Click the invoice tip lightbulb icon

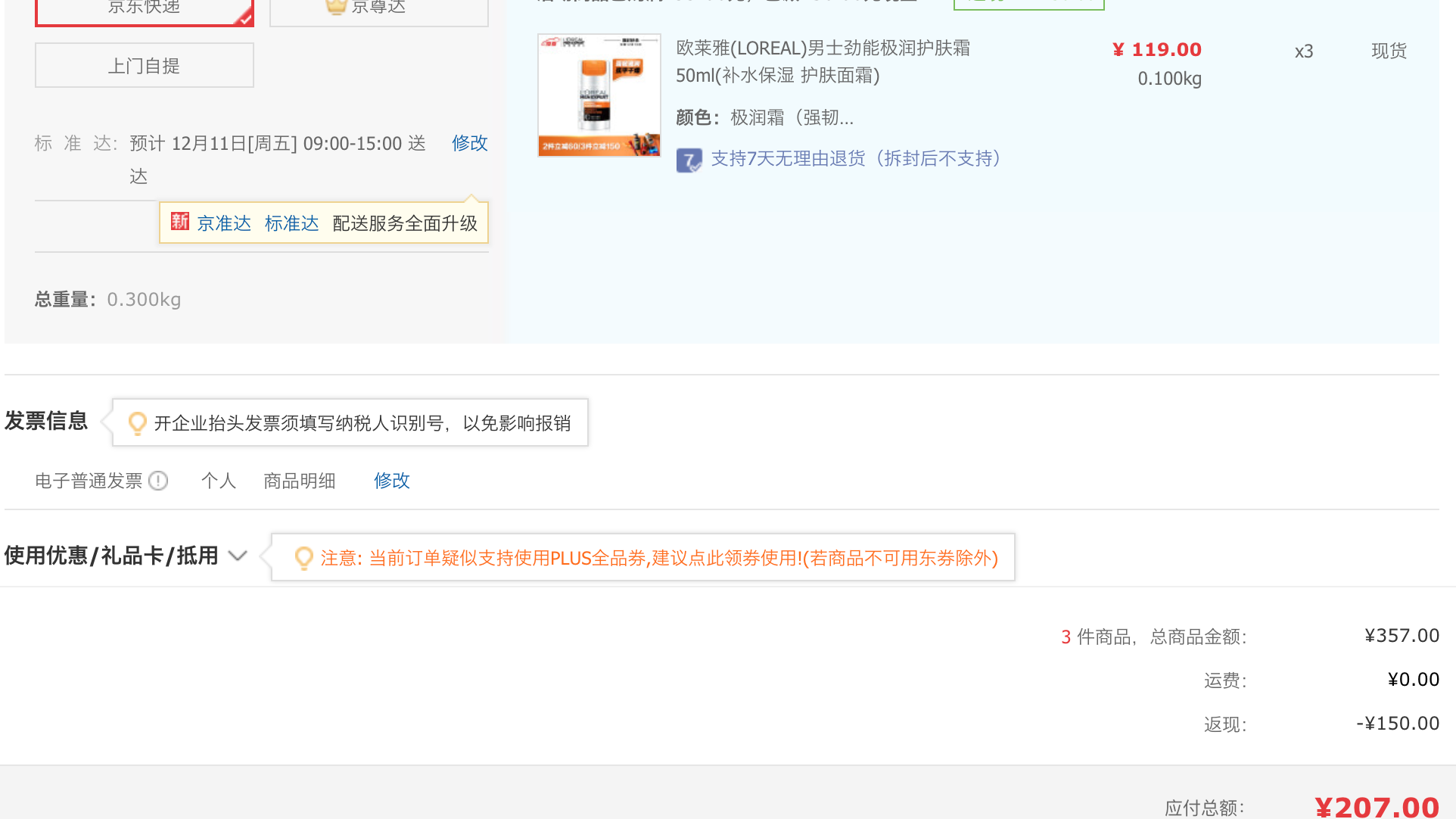(137, 423)
